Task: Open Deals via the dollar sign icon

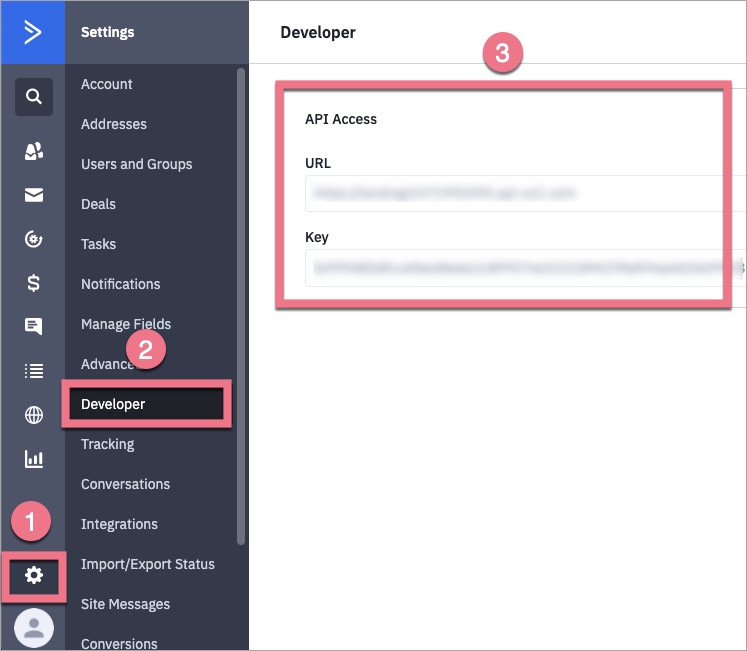Action: 33,283
